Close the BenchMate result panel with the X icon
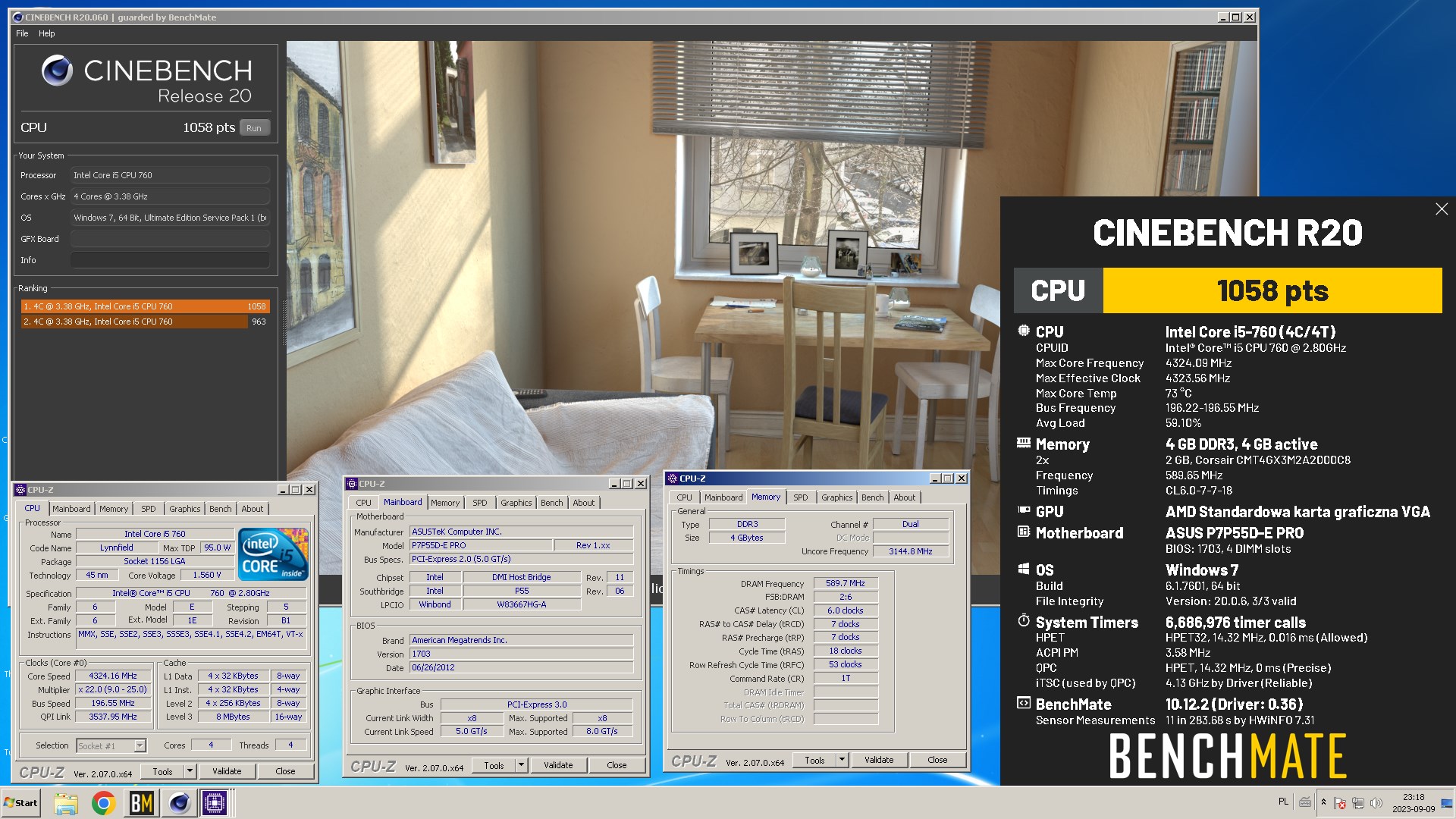Viewport: 1456px width, 819px height. point(1442,209)
